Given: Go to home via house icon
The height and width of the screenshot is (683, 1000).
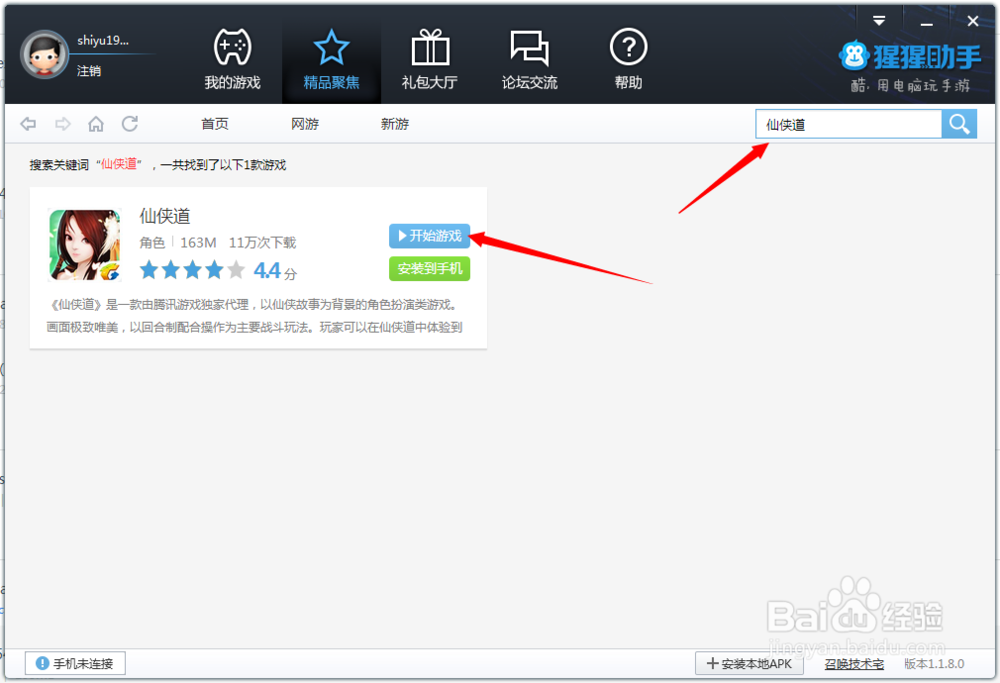Looking at the screenshot, I should [96, 124].
